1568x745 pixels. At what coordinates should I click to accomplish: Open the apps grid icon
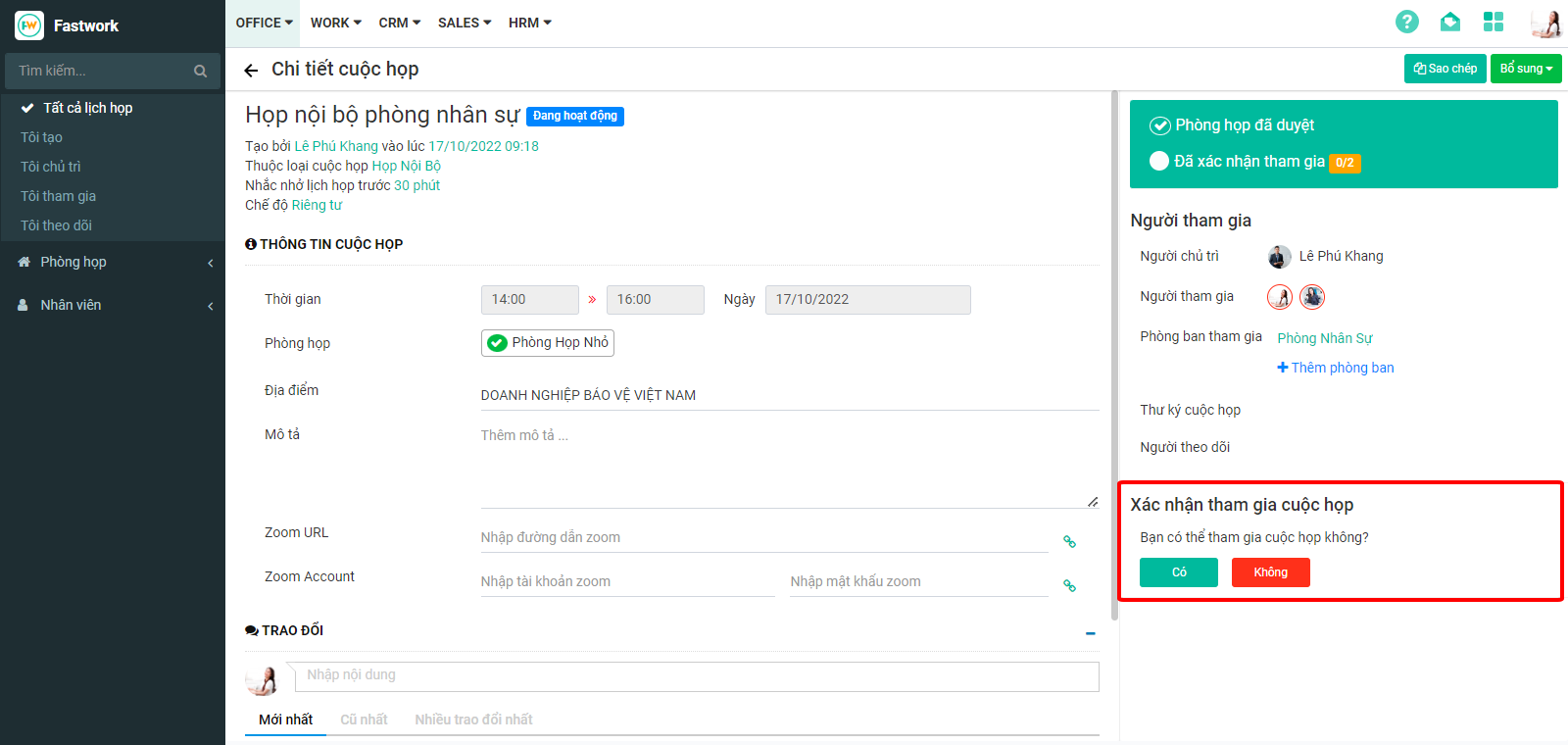[x=1493, y=22]
